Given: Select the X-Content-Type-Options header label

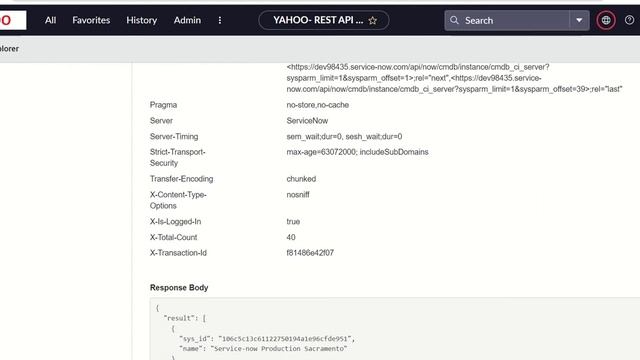Looking at the screenshot, I should click(x=178, y=200).
